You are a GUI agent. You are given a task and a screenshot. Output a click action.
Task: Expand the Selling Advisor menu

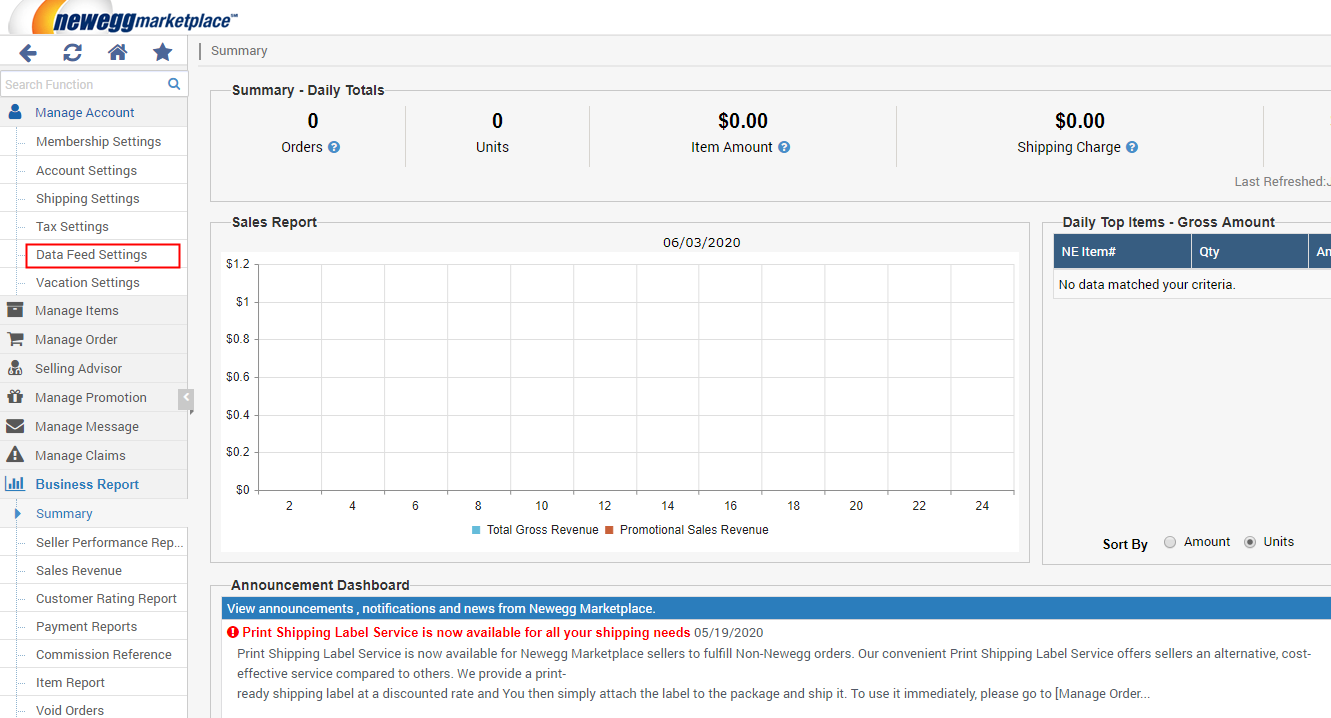93,368
